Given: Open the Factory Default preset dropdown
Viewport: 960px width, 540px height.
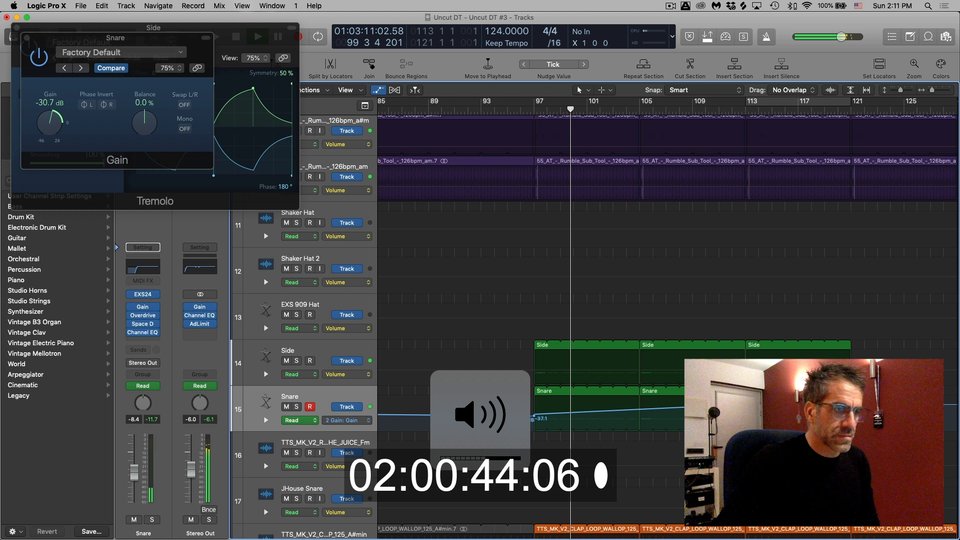Looking at the screenshot, I should (121, 52).
